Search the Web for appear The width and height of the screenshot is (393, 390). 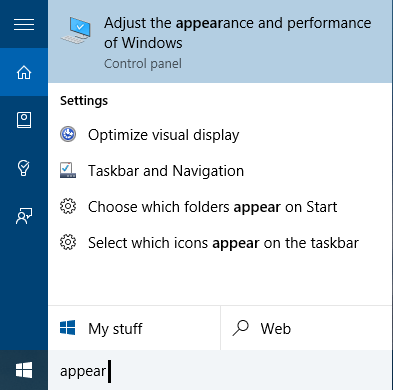pyautogui.click(x=306, y=328)
